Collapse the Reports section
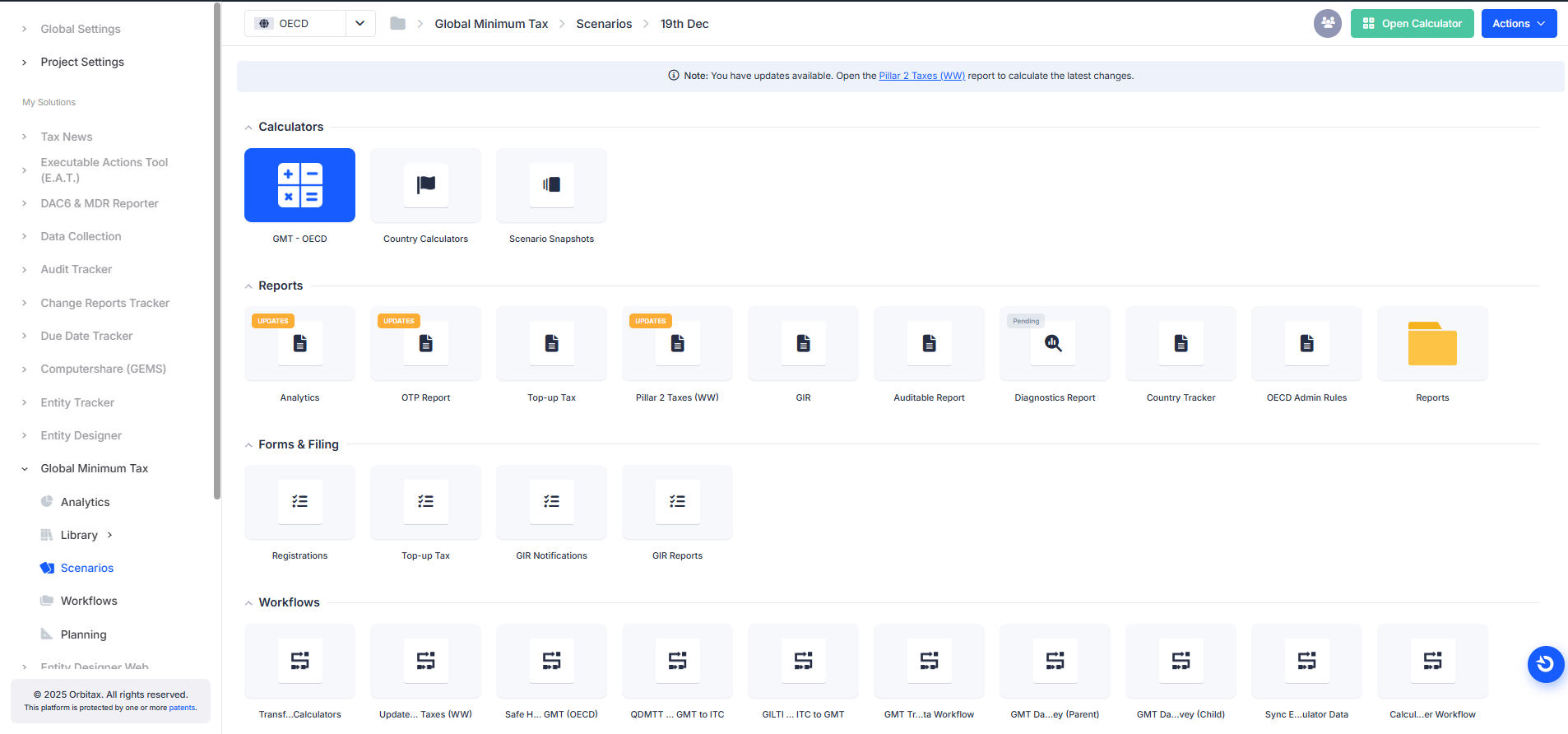 248,286
